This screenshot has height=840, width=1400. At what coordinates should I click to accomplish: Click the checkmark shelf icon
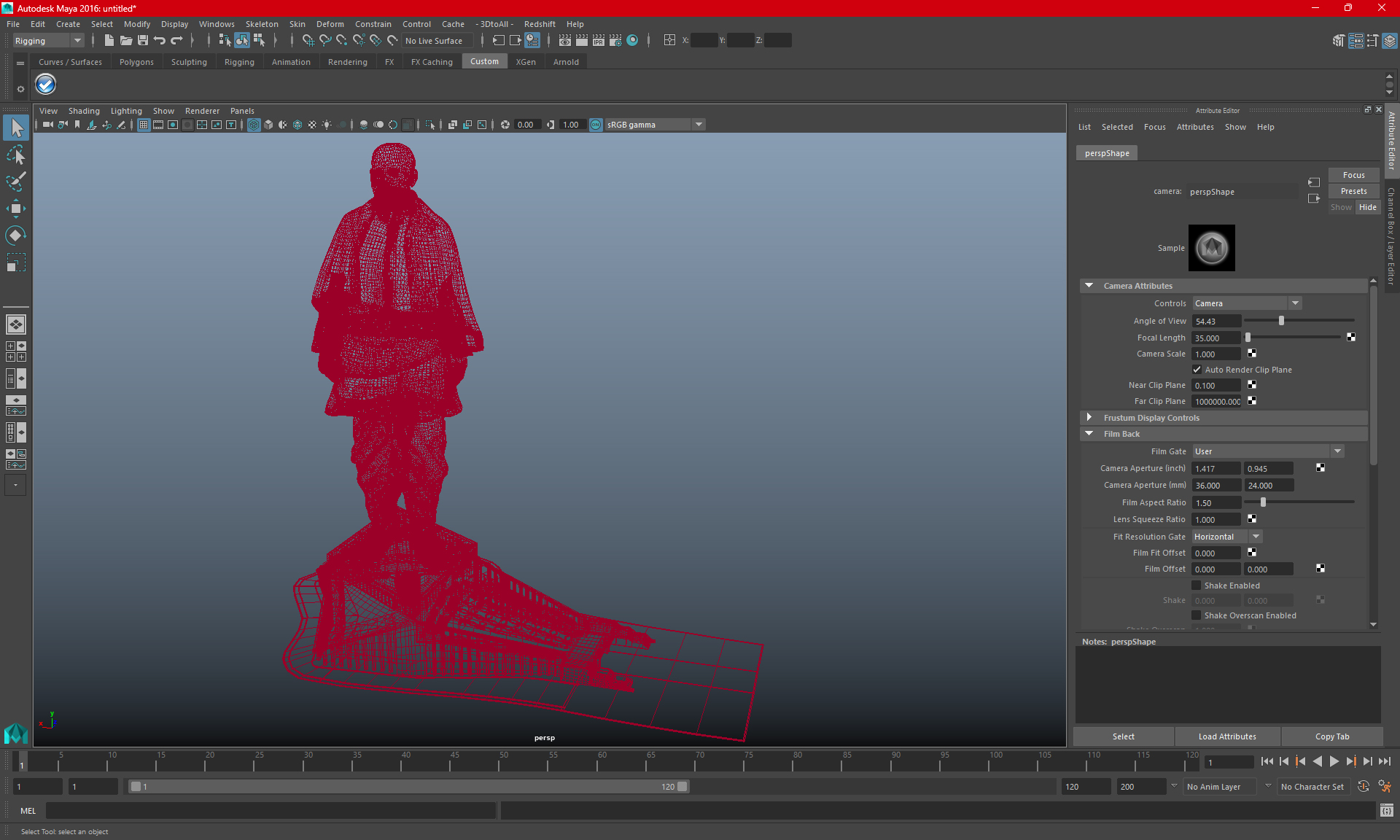45,85
